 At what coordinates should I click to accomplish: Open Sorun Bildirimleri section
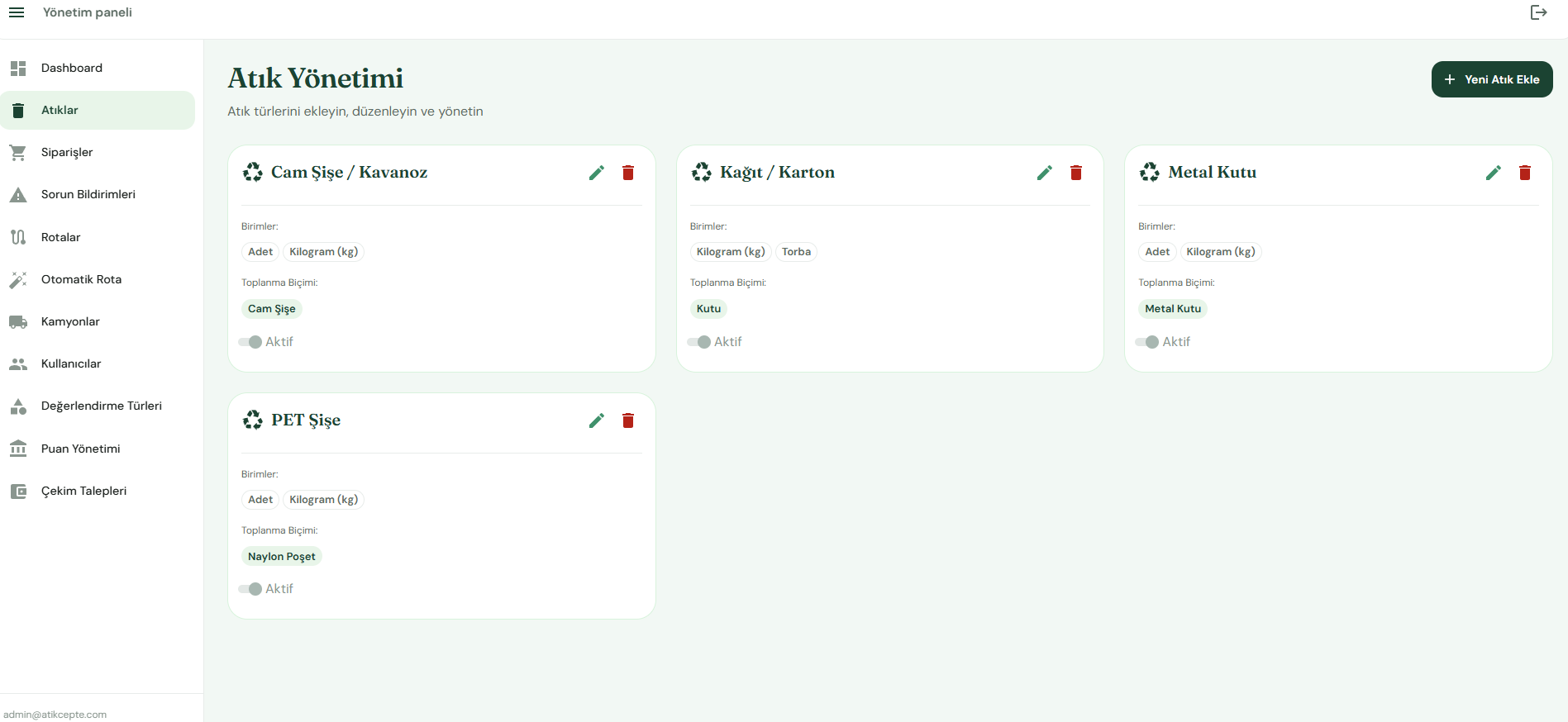(x=98, y=194)
